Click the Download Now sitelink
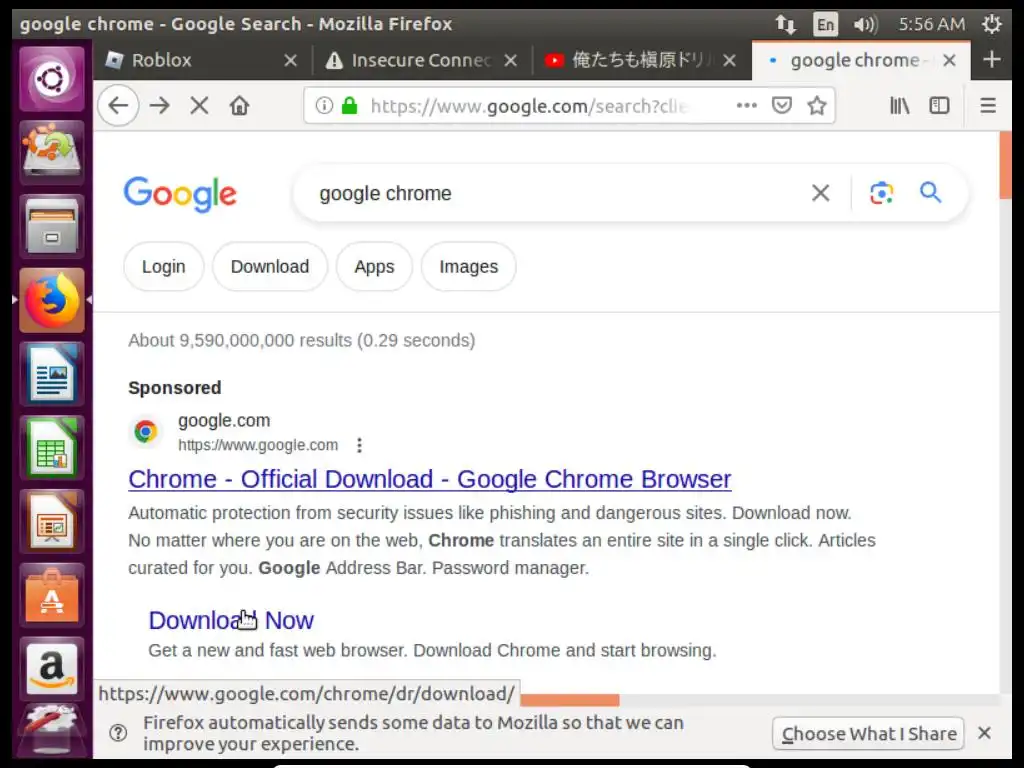 click(231, 620)
